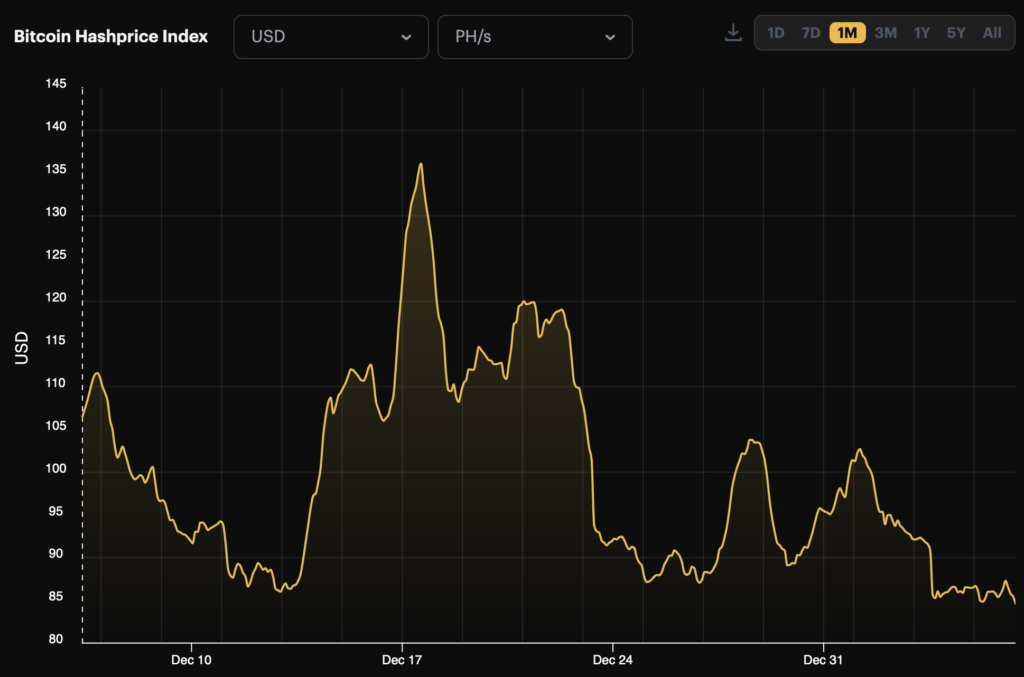The width and height of the screenshot is (1024, 677).
Task: Click the Dec 24 x-axis date label
Action: pos(612,660)
